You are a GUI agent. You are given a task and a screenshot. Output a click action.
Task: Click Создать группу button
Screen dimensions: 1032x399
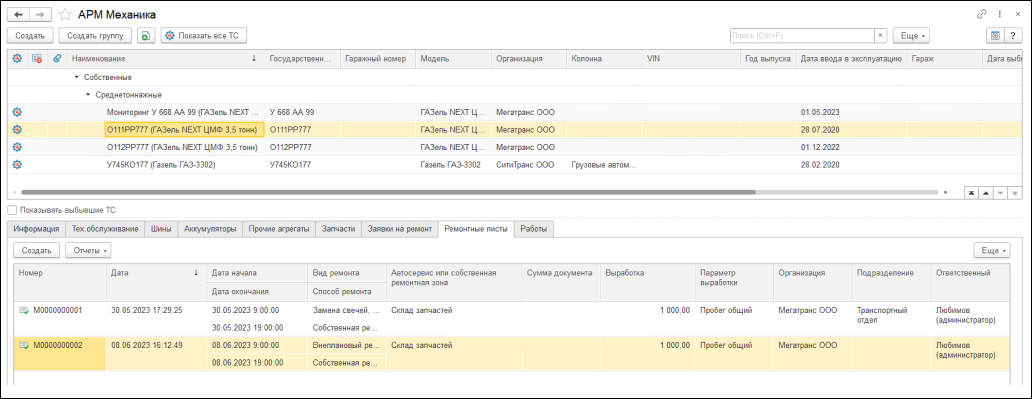coord(95,36)
